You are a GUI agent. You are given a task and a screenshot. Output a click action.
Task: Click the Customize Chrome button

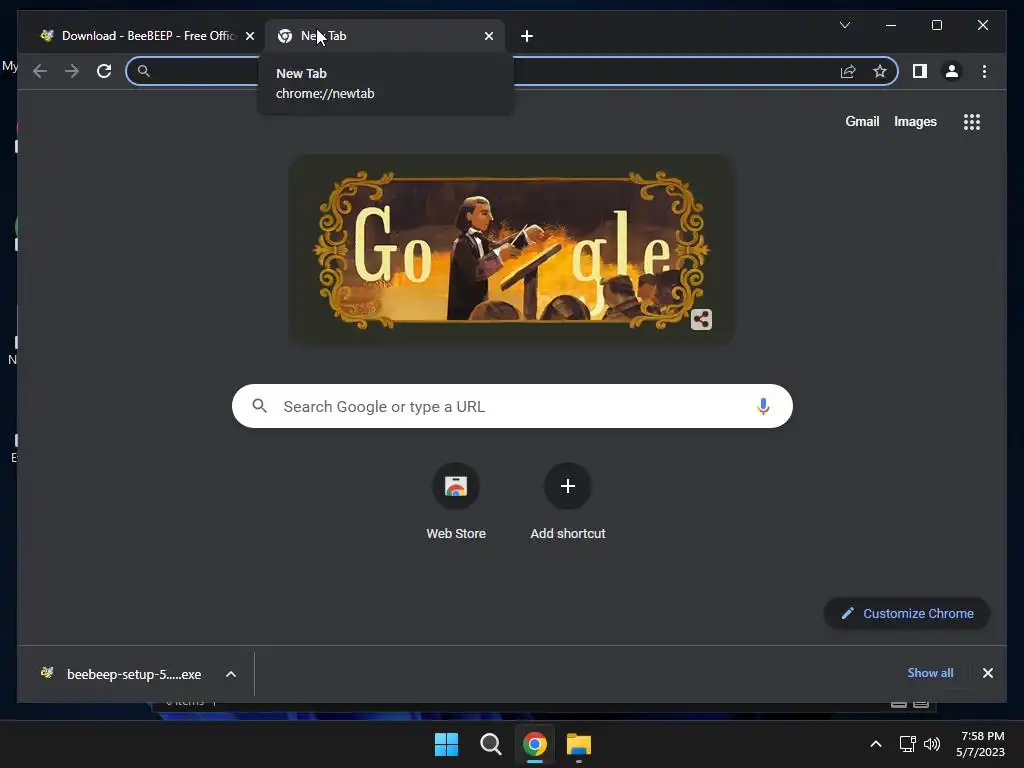pos(907,613)
